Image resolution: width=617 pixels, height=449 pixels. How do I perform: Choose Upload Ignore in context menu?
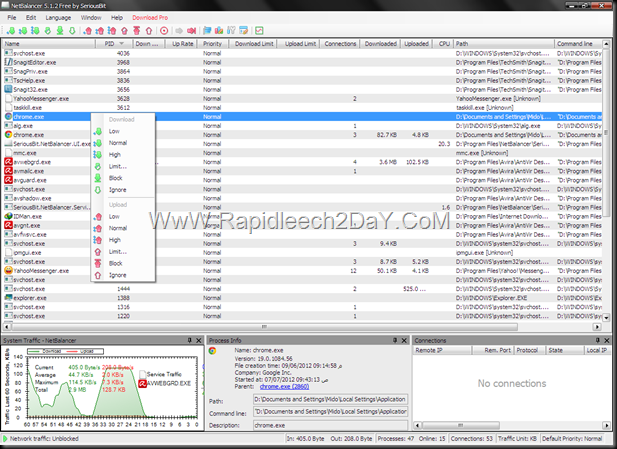pos(123,275)
